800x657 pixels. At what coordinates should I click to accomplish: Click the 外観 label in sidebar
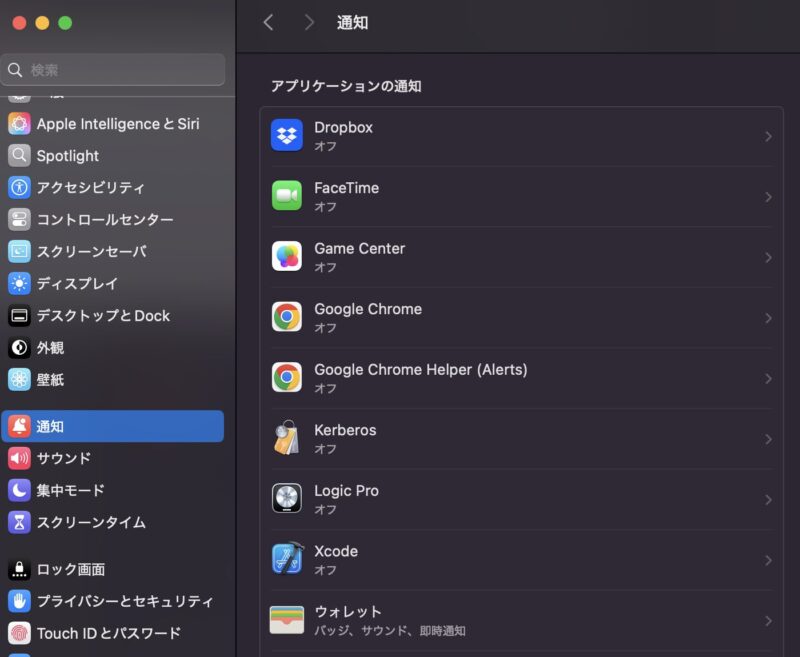(x=50, y=348)
